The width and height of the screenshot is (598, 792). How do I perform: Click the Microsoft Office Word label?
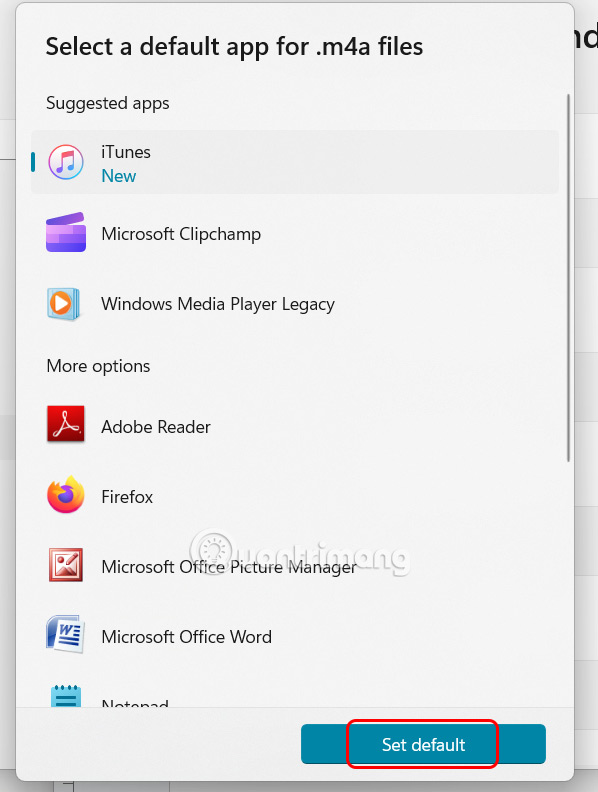click(186, 636)
